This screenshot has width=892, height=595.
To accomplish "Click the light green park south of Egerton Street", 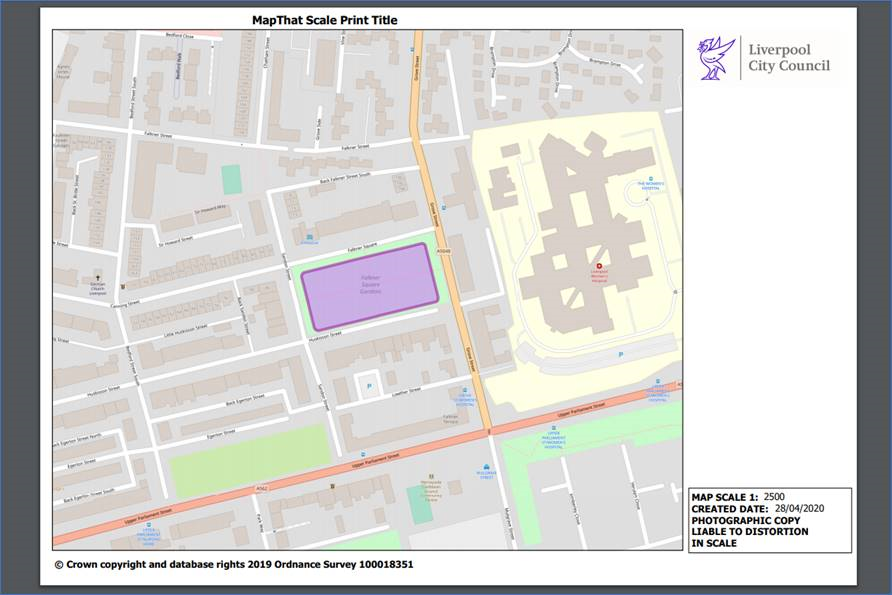I will click(250, 461).
